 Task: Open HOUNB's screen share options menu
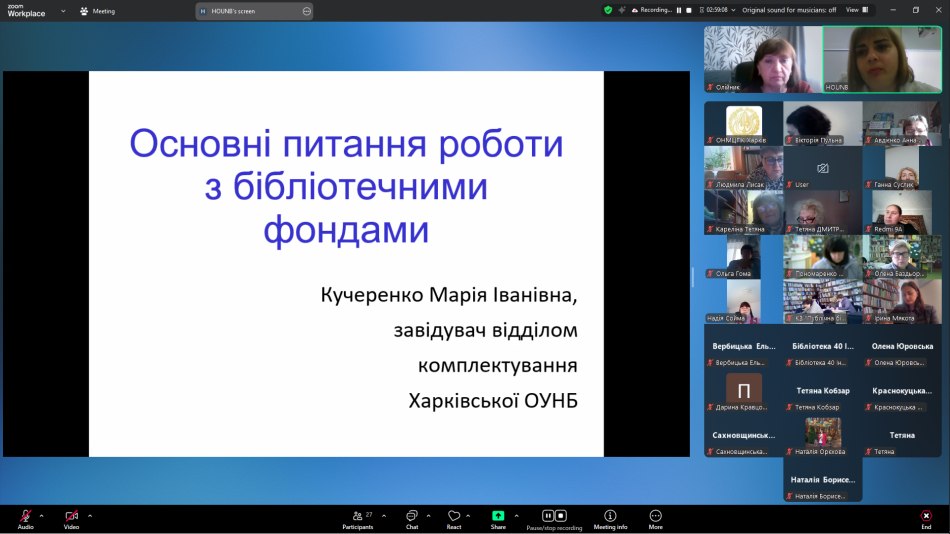pos(307,11)
